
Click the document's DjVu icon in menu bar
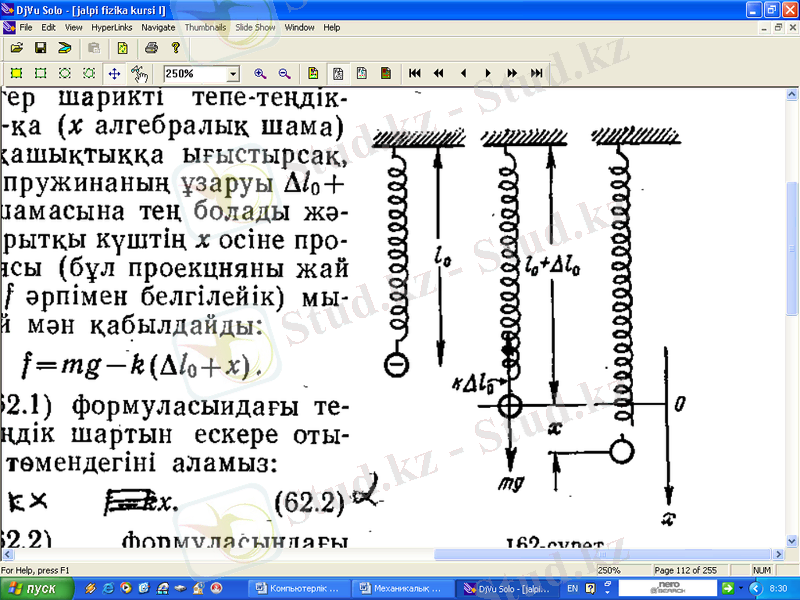[x=8, y=28]
